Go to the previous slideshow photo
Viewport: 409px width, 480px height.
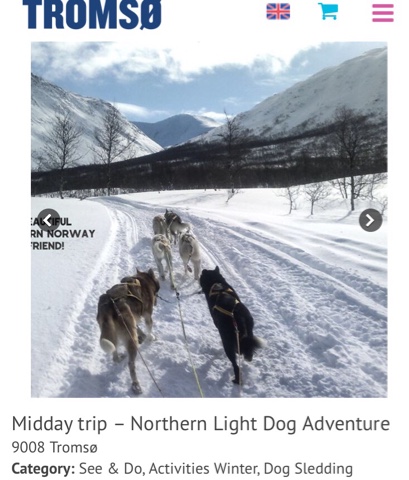(49, 220)
